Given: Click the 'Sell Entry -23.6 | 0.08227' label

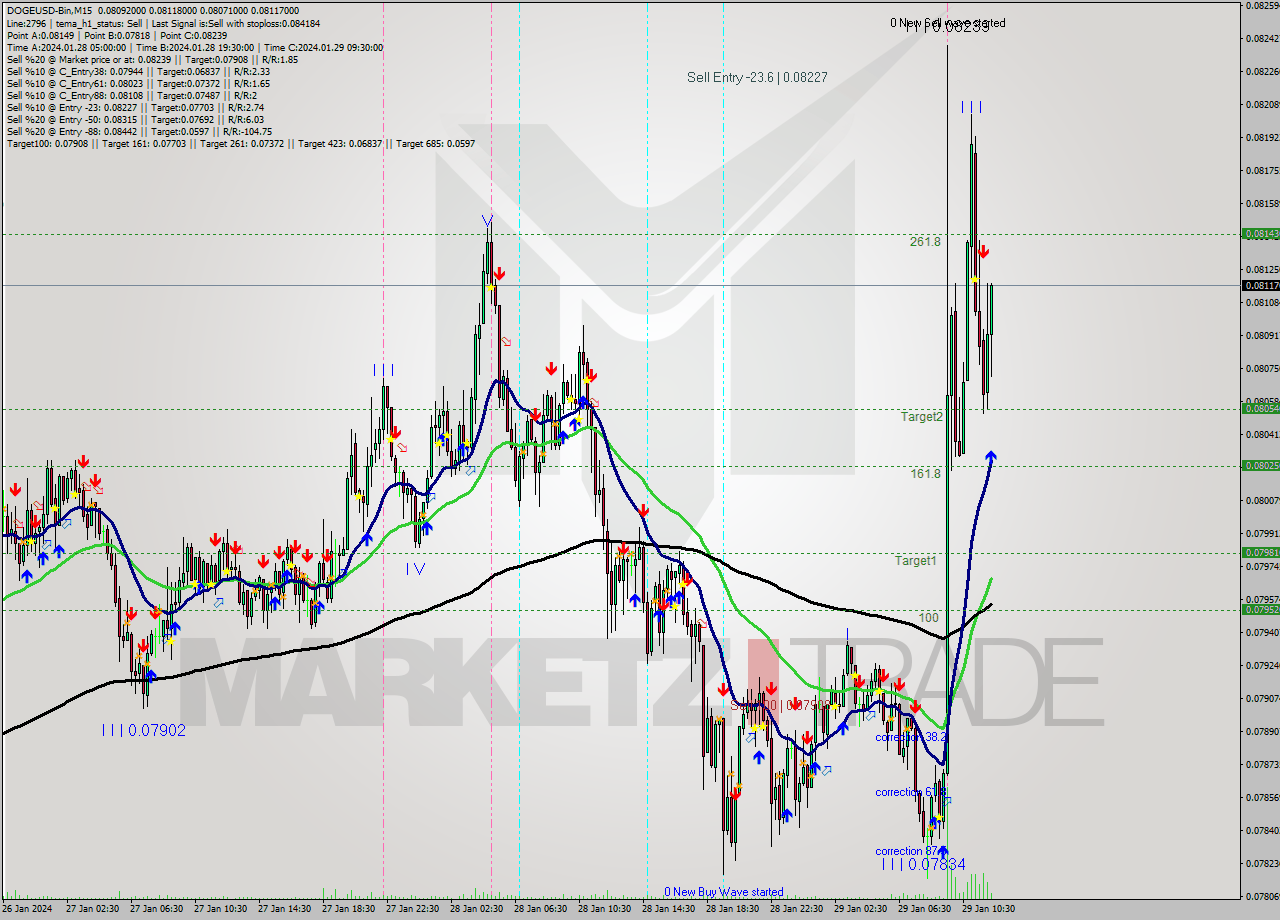Looking at the screenshot, I should [757, 77].
